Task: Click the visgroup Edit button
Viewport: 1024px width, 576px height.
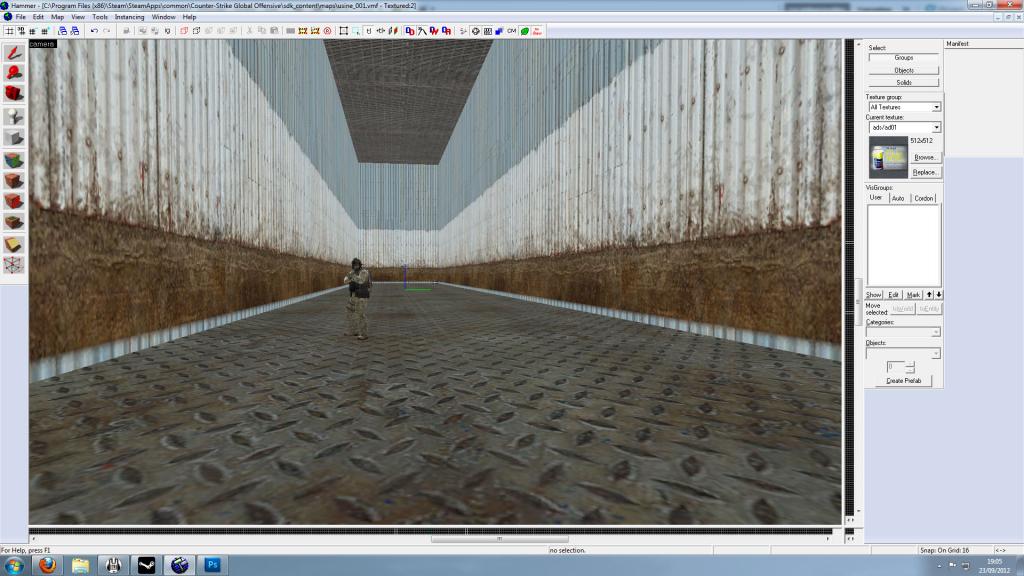Action: pos(893,295)
